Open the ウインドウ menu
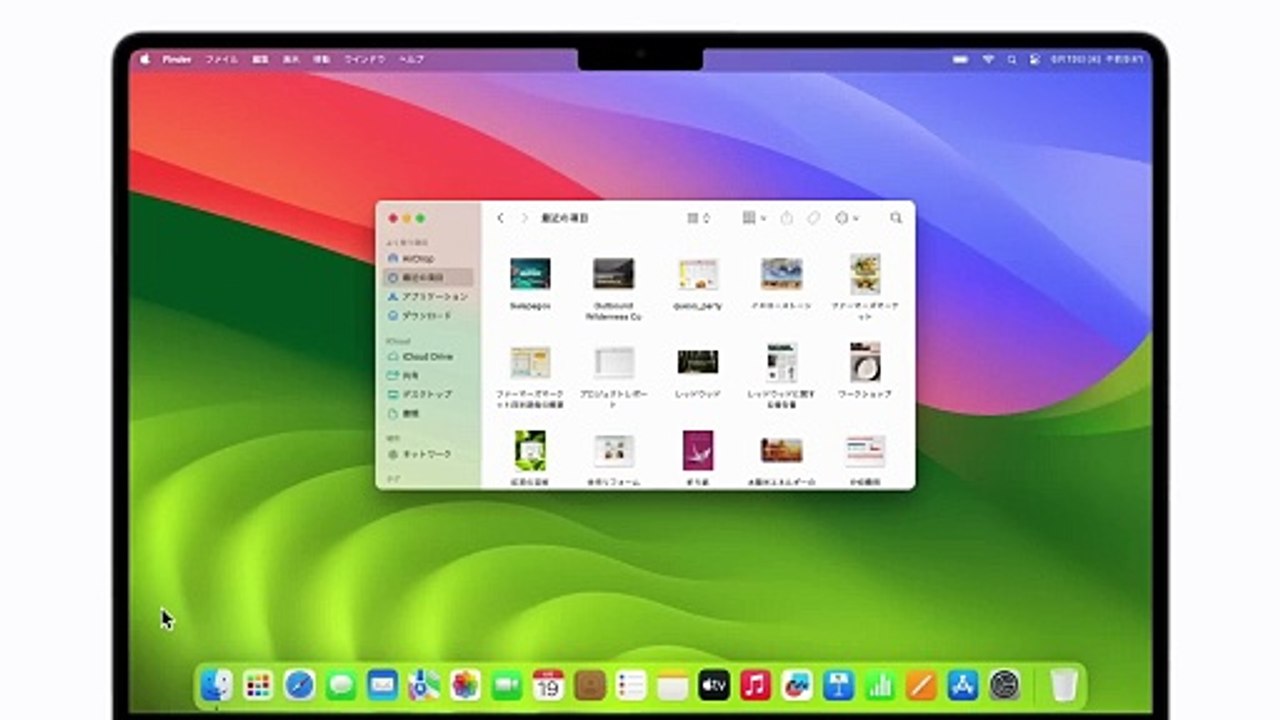 pyautogui.click(x=365, y=59)
